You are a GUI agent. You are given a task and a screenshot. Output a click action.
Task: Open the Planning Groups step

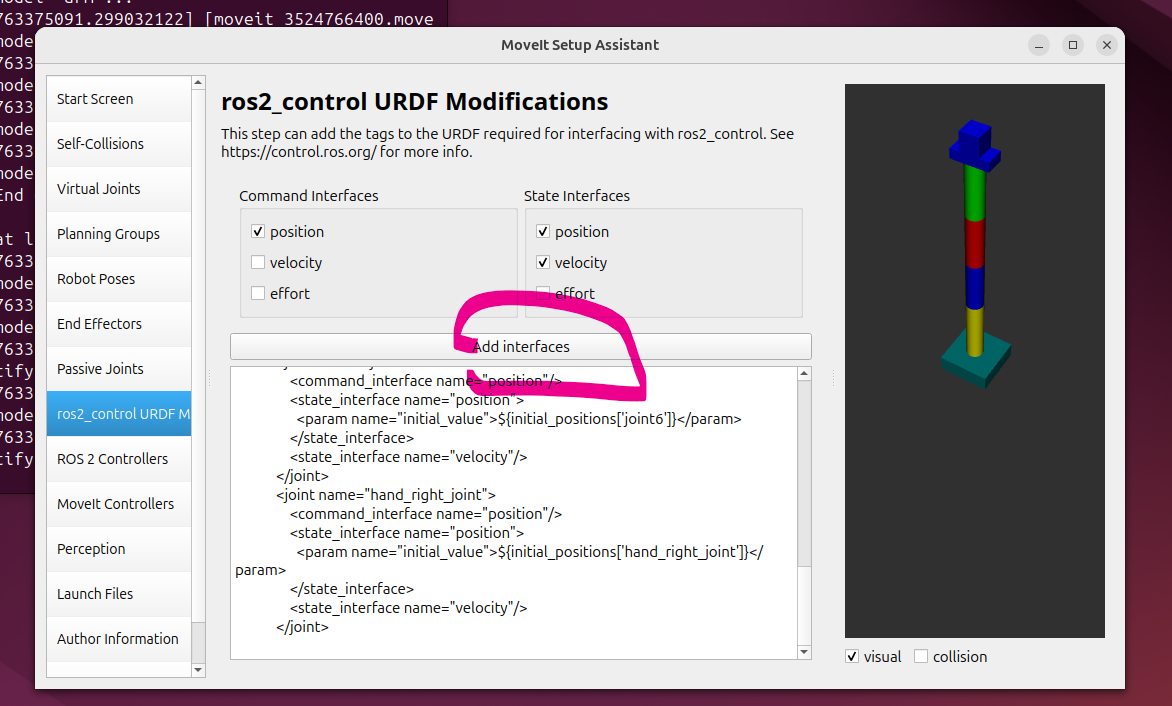coord(119,234)
